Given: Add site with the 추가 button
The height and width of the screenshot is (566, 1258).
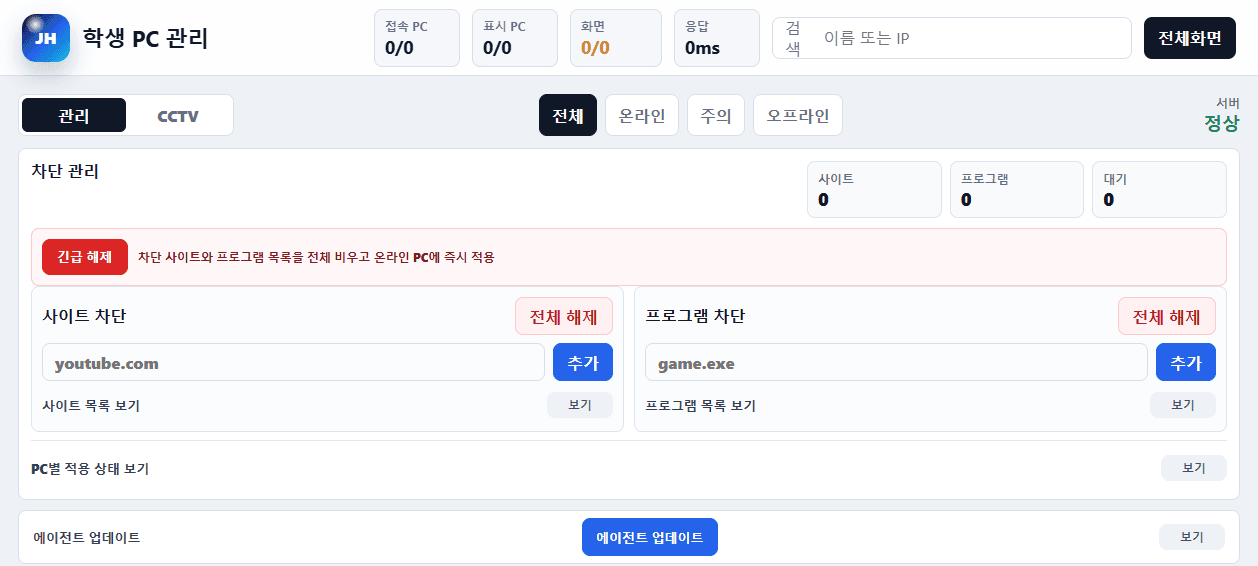Looking at the screenshot, I should pos(583,363).
